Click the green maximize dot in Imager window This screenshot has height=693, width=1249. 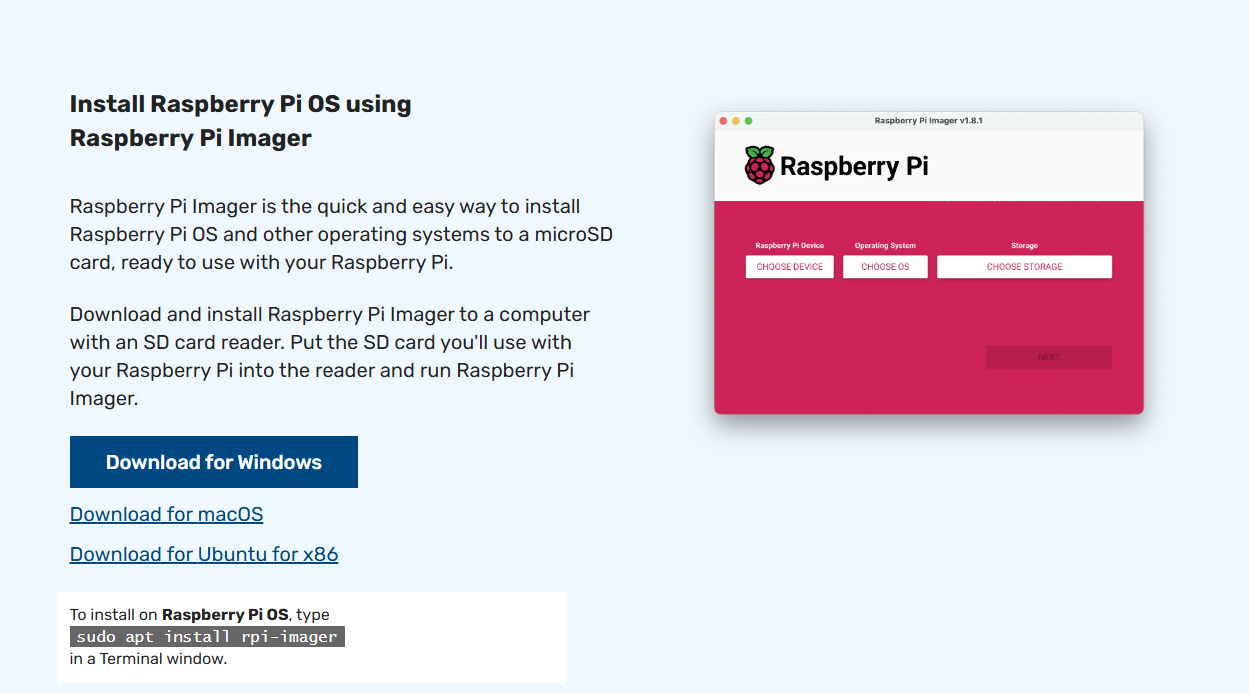click(x=748, y=121)
